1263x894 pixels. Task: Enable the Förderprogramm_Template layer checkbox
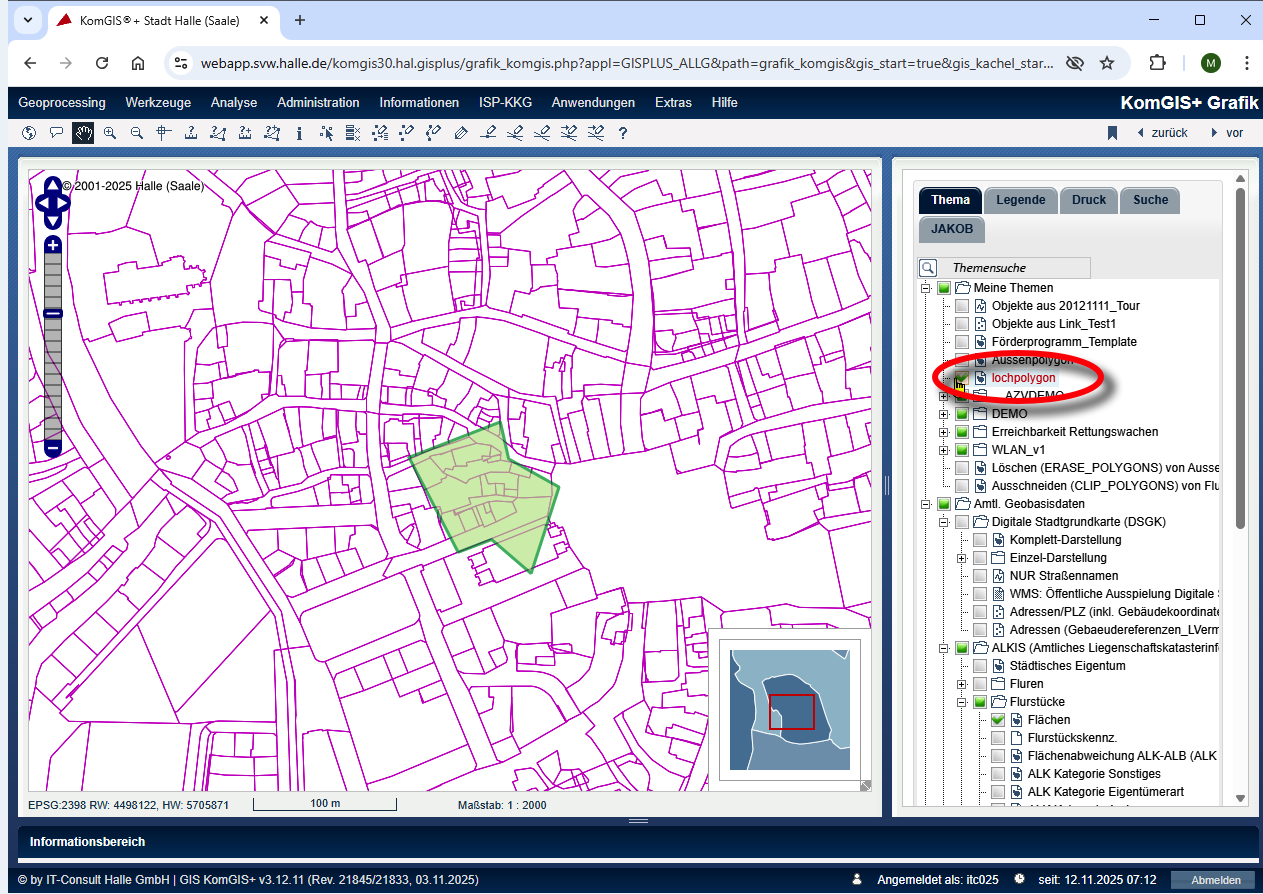coord(961,342)
